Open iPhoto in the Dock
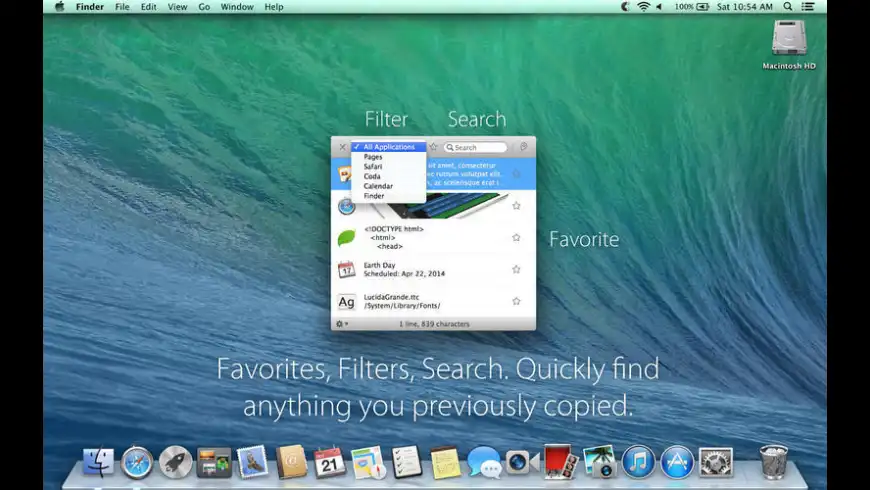This screenshot has height=490, width=870. pyautogui.click(x=599, y=462)
